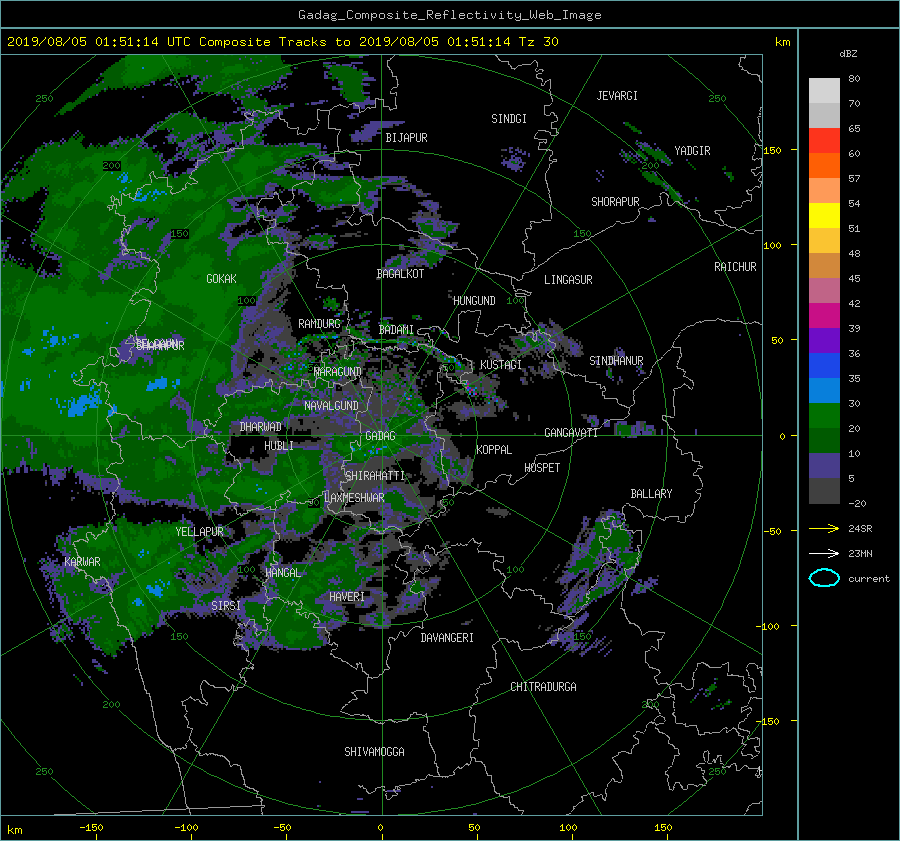Select the yellow 54 dBZ color swatch

click(x=824, y=216)
